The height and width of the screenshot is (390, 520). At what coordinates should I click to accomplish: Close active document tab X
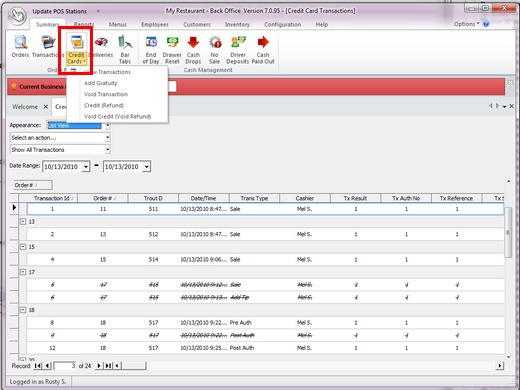(x=511, y=106)
